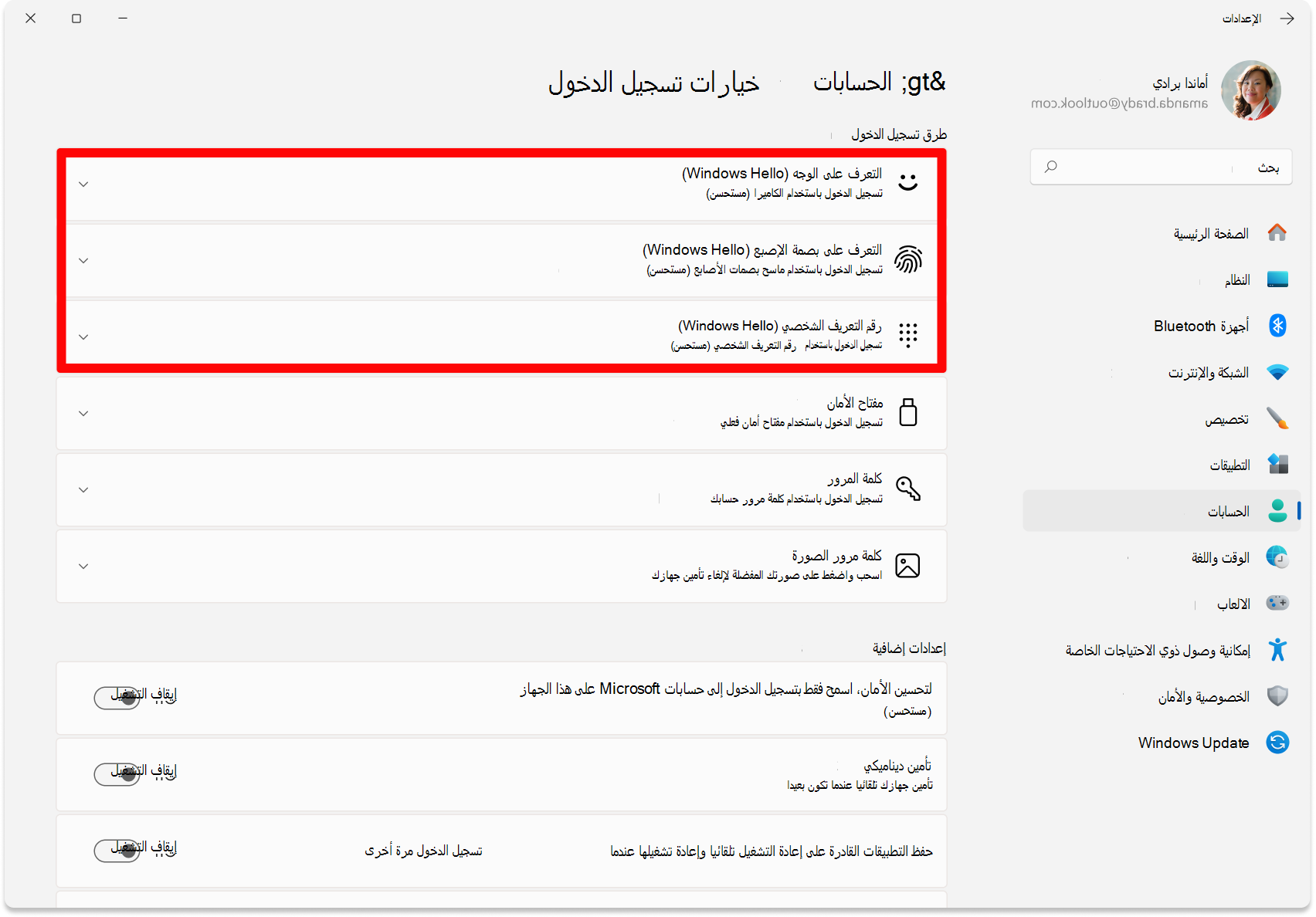The width and height of the screenshot is (1316, 917).
Task: Select الحسابات in the sidebar
Action: pyautogui.click(x=1162, y=511)
